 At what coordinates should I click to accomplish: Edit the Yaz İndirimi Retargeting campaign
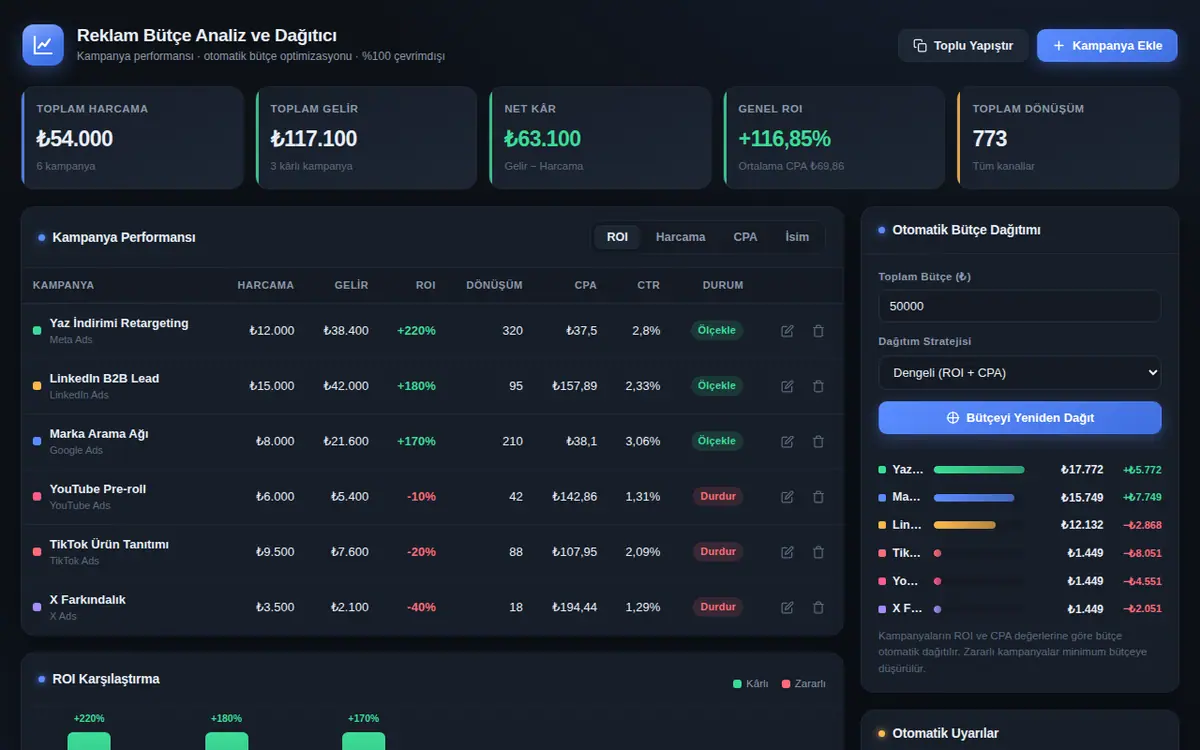pyautogui.click(x=787, y=331)
